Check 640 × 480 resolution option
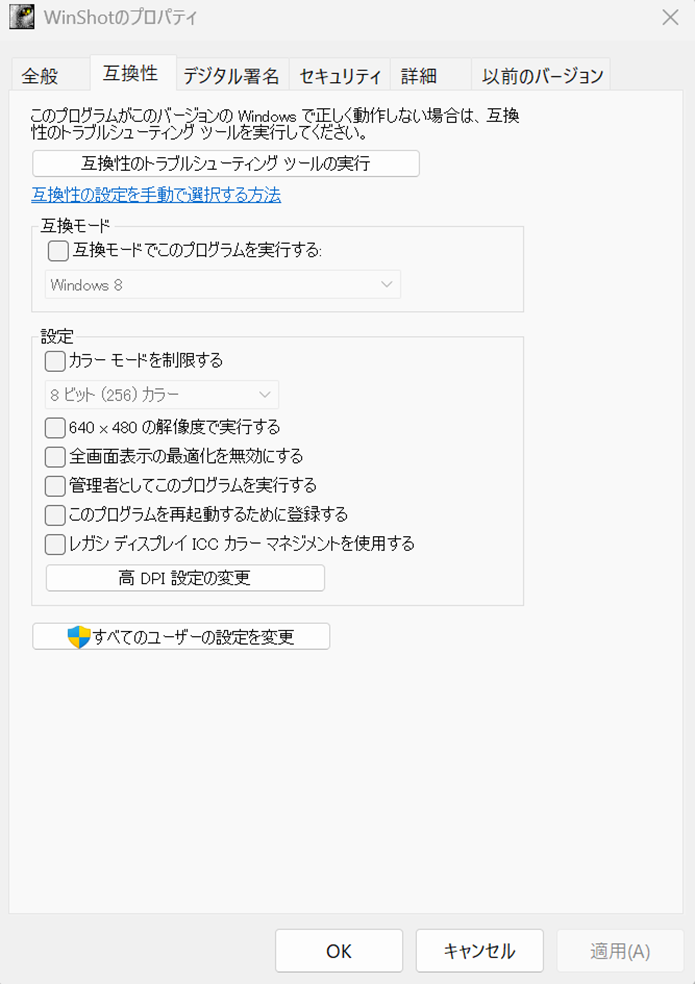 point(55,428)
